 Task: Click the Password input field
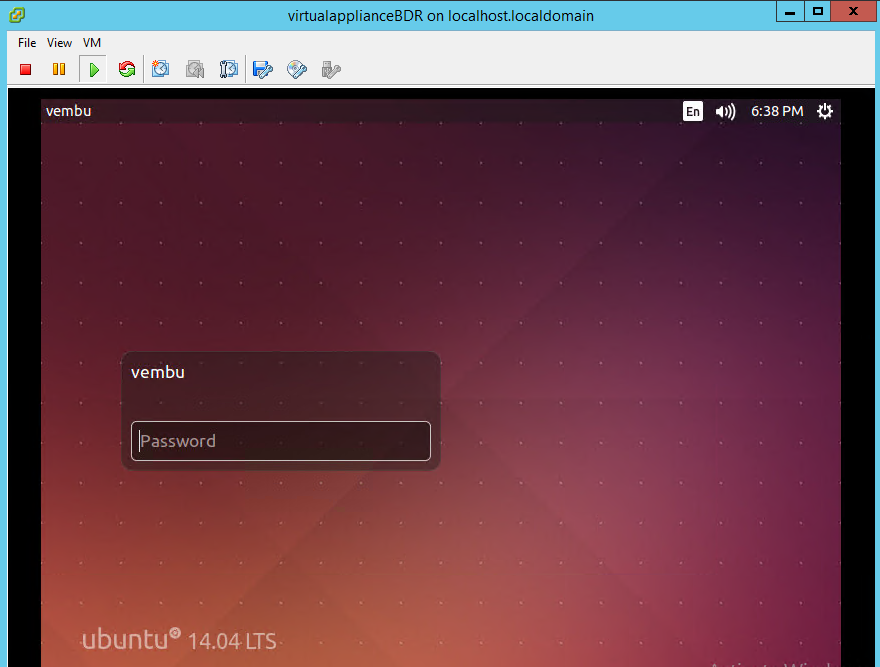point(281,441)
